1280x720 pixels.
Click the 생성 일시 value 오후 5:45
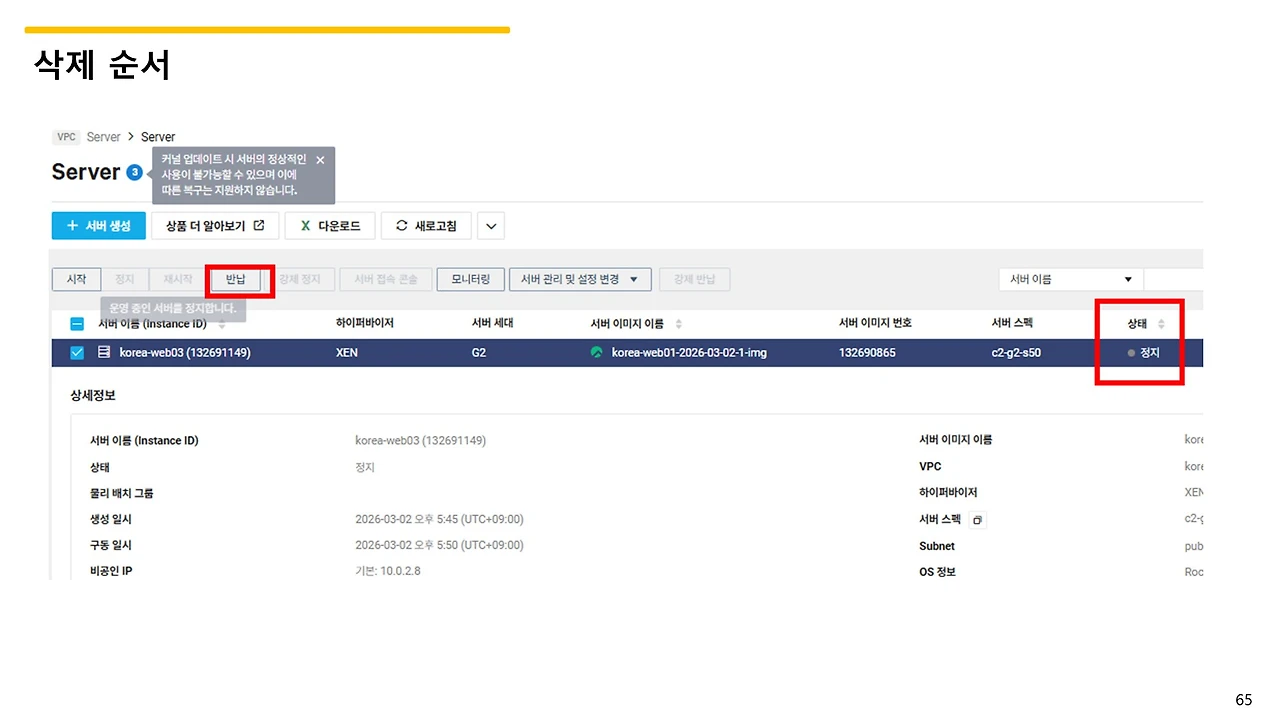pos(439,519)
